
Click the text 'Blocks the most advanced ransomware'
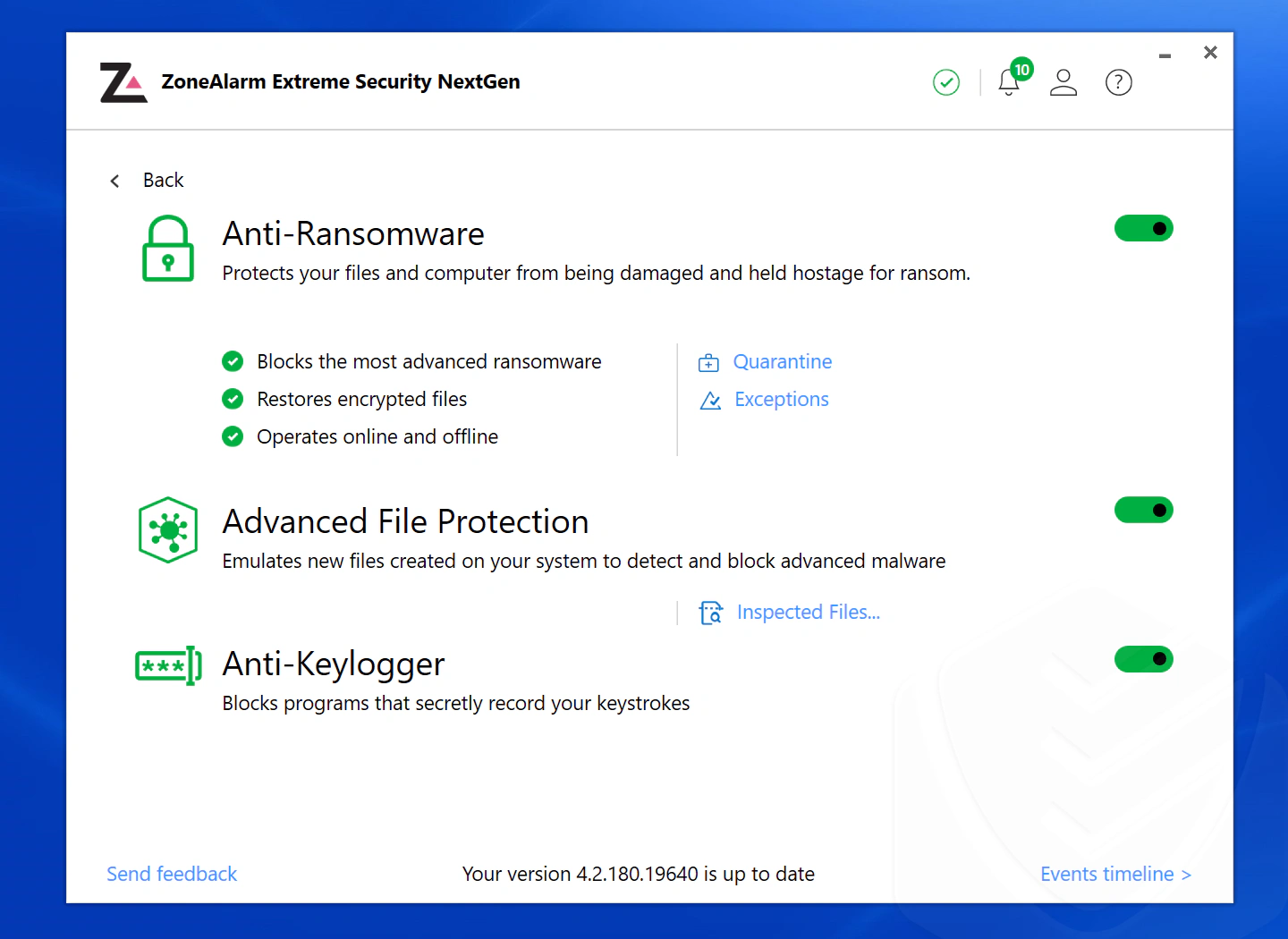click(429, 361)
